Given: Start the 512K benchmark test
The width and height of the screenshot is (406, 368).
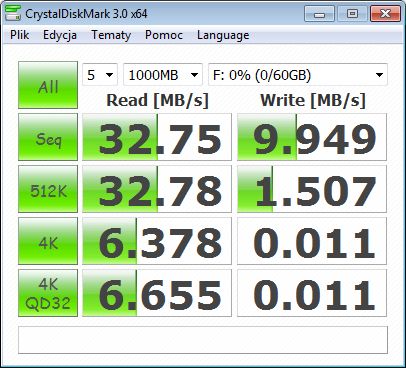Looking at the screenshot, I should tap(48, 189).
